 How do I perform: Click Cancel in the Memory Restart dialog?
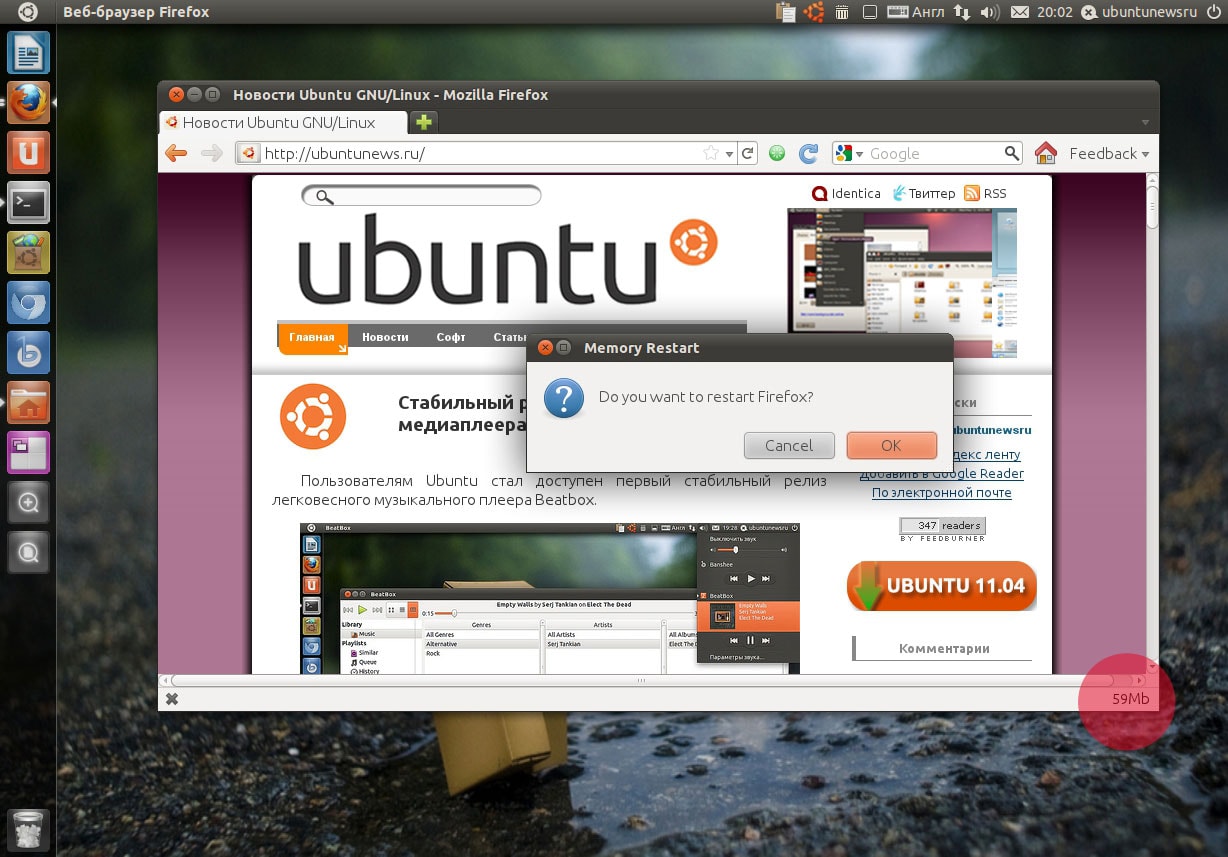[x=789, y=445]
